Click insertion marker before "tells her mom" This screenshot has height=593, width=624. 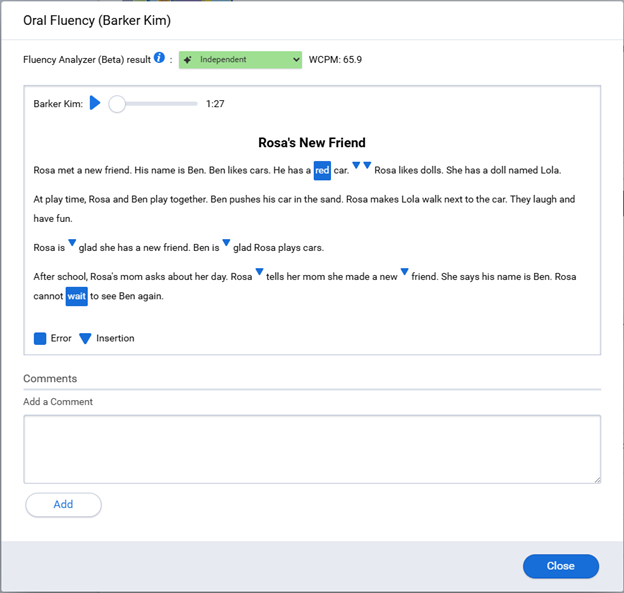pyautogui.click(x=259, y=271)
